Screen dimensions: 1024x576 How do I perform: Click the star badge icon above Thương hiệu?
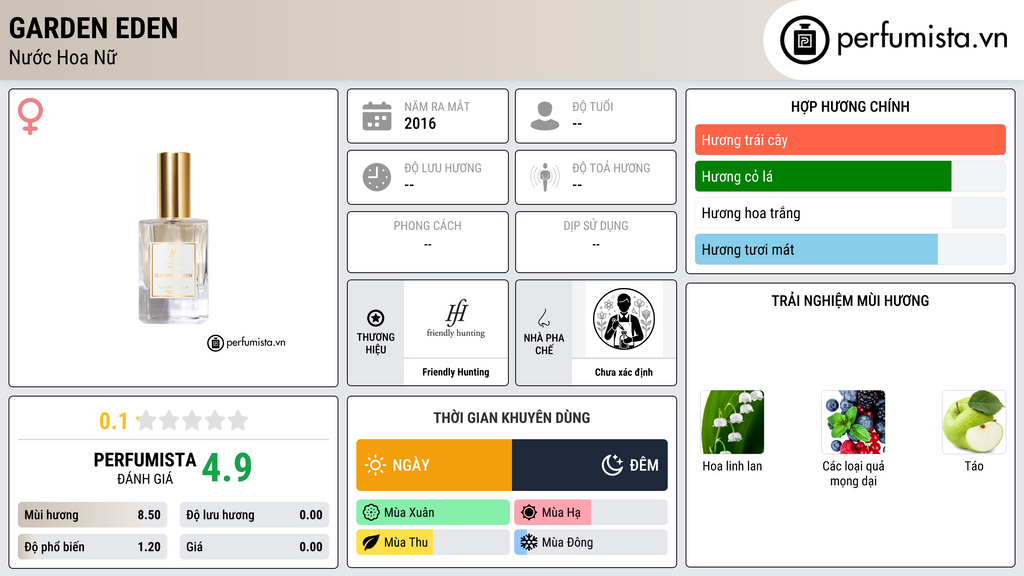pyautogui.click(x=376, y=318)
